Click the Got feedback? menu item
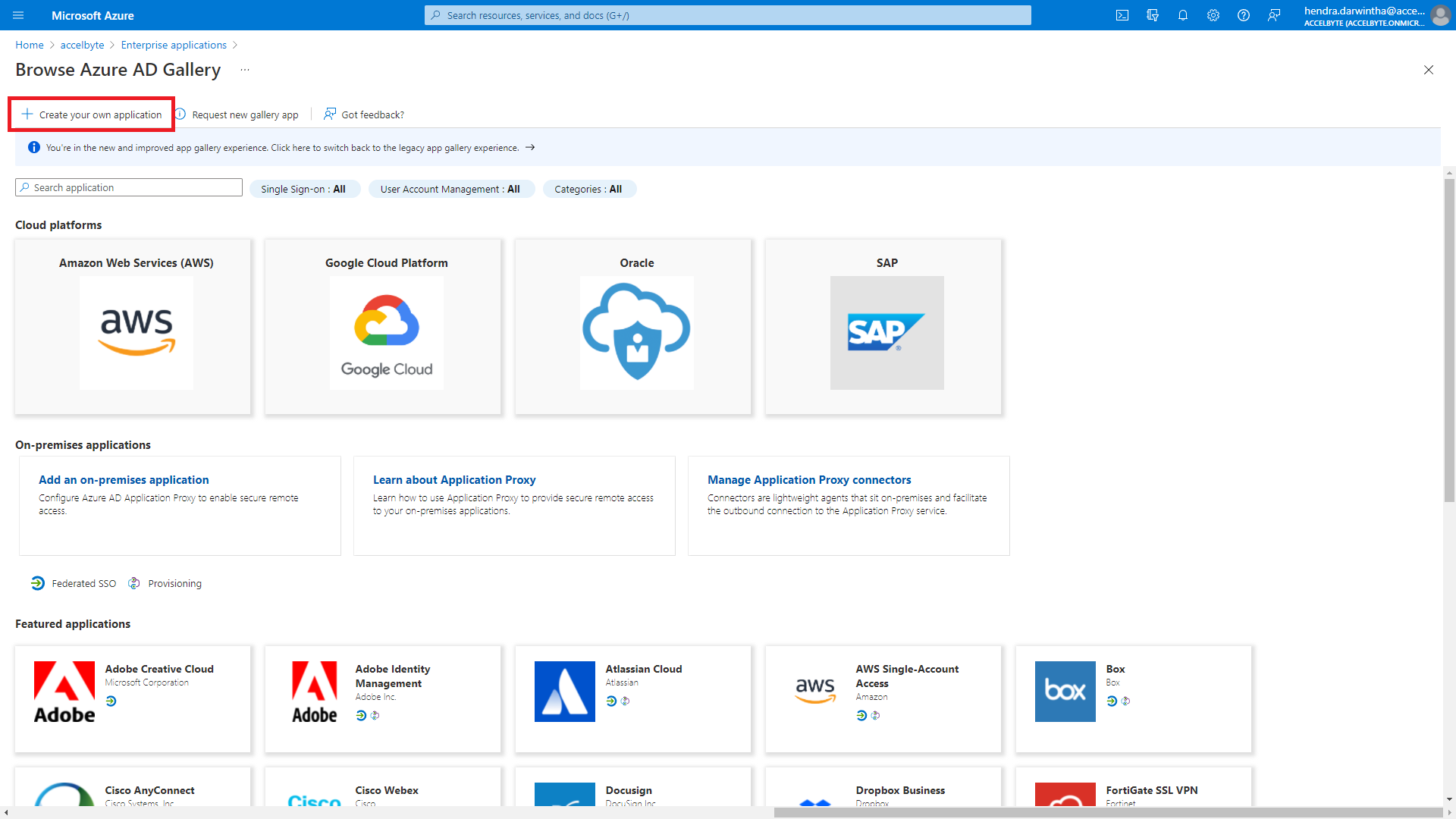 point(363,114)
